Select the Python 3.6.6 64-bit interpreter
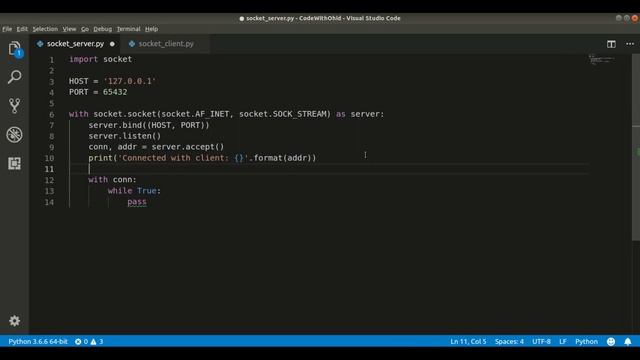The image size is (640, 360). pos(38,342)
